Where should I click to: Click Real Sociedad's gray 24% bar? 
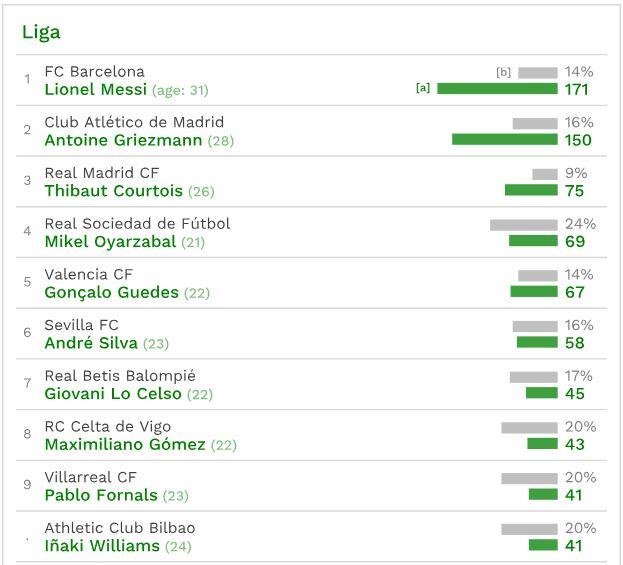pos(523,225)
